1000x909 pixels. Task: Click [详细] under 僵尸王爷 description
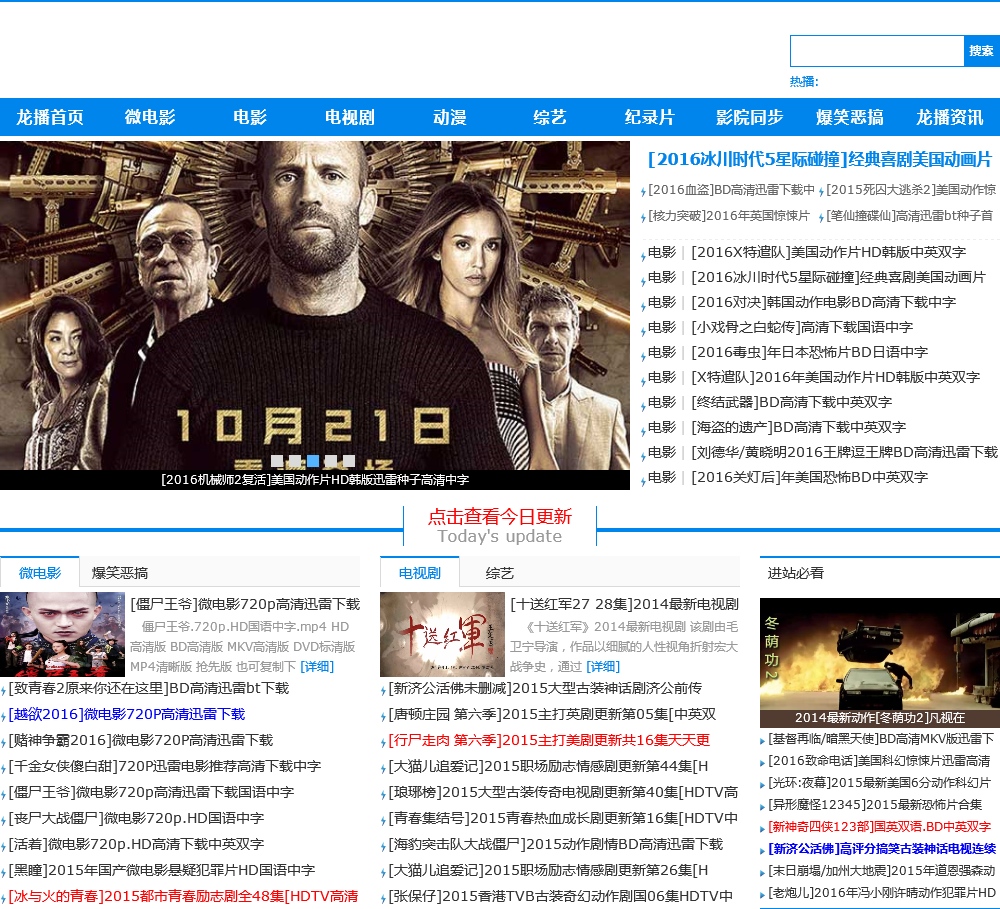pyautogui.click(x=317, y=667)
